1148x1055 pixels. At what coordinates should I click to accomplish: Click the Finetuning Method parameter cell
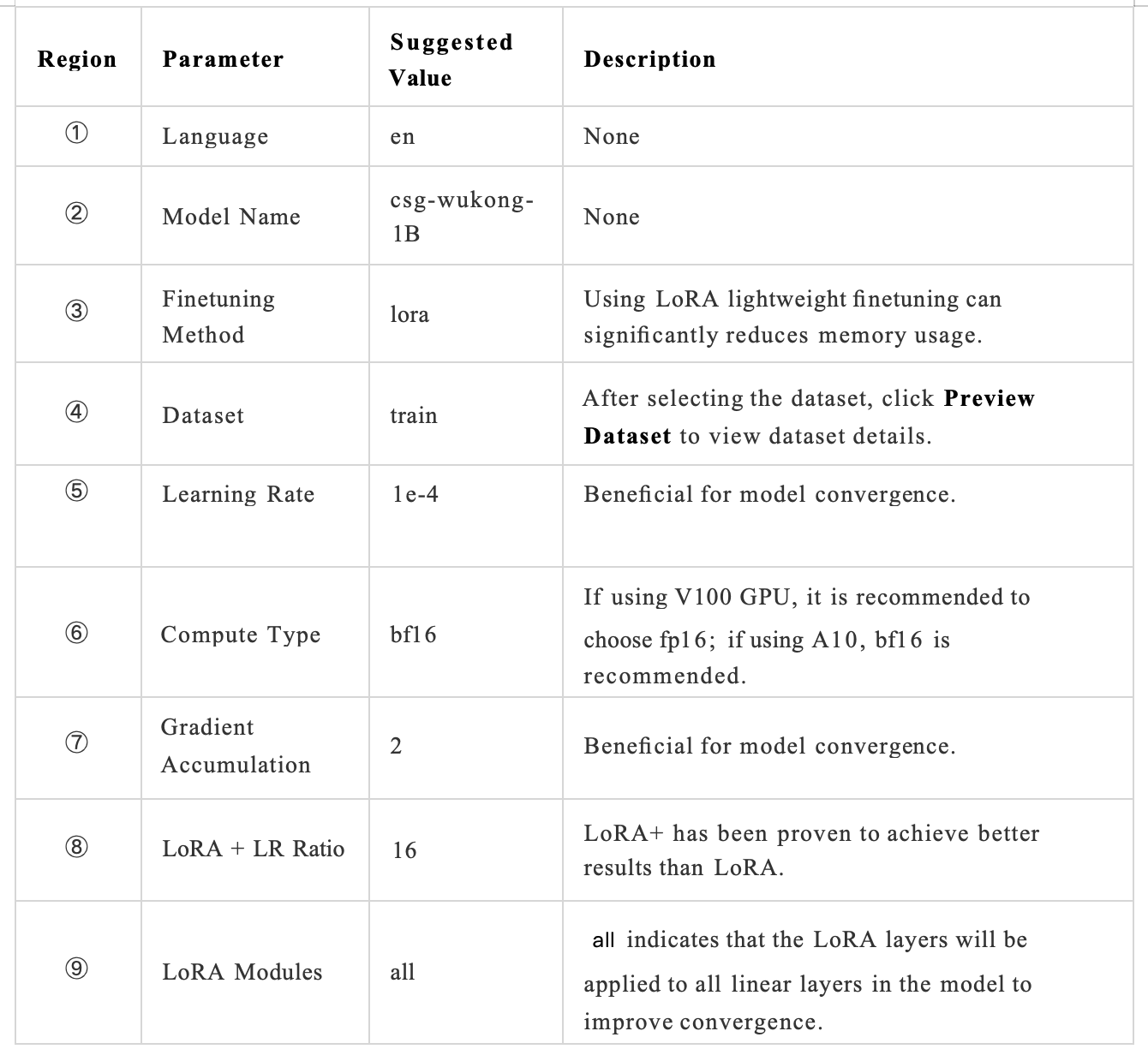click(218, 316)
